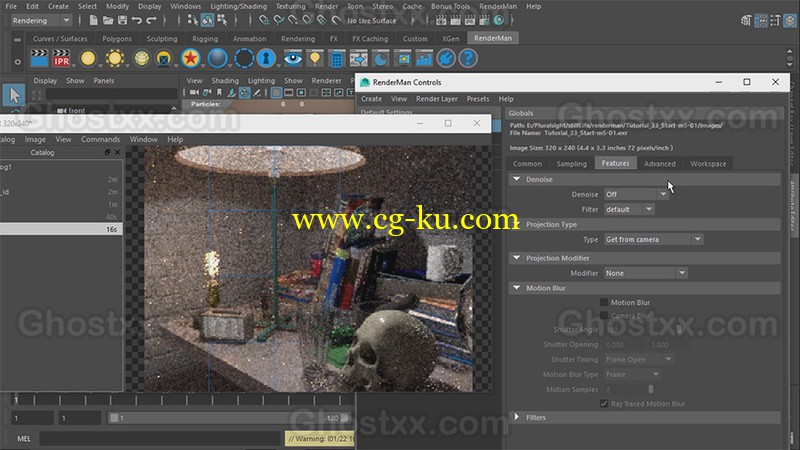
Task: Click the blue keyhole shelf icon
Action: pyautogui.click(x=266, y=58)
